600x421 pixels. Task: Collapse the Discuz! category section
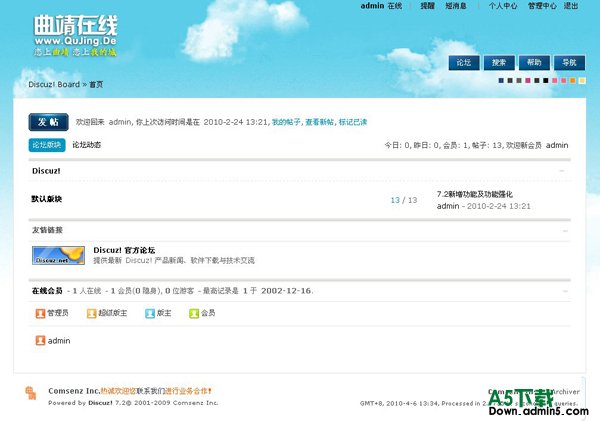tap(562, 171)
